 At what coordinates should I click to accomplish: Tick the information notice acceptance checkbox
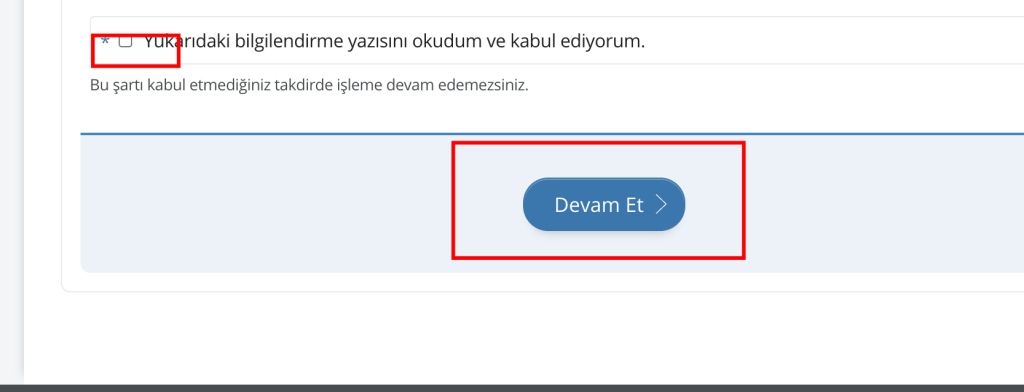coord(125,42)
